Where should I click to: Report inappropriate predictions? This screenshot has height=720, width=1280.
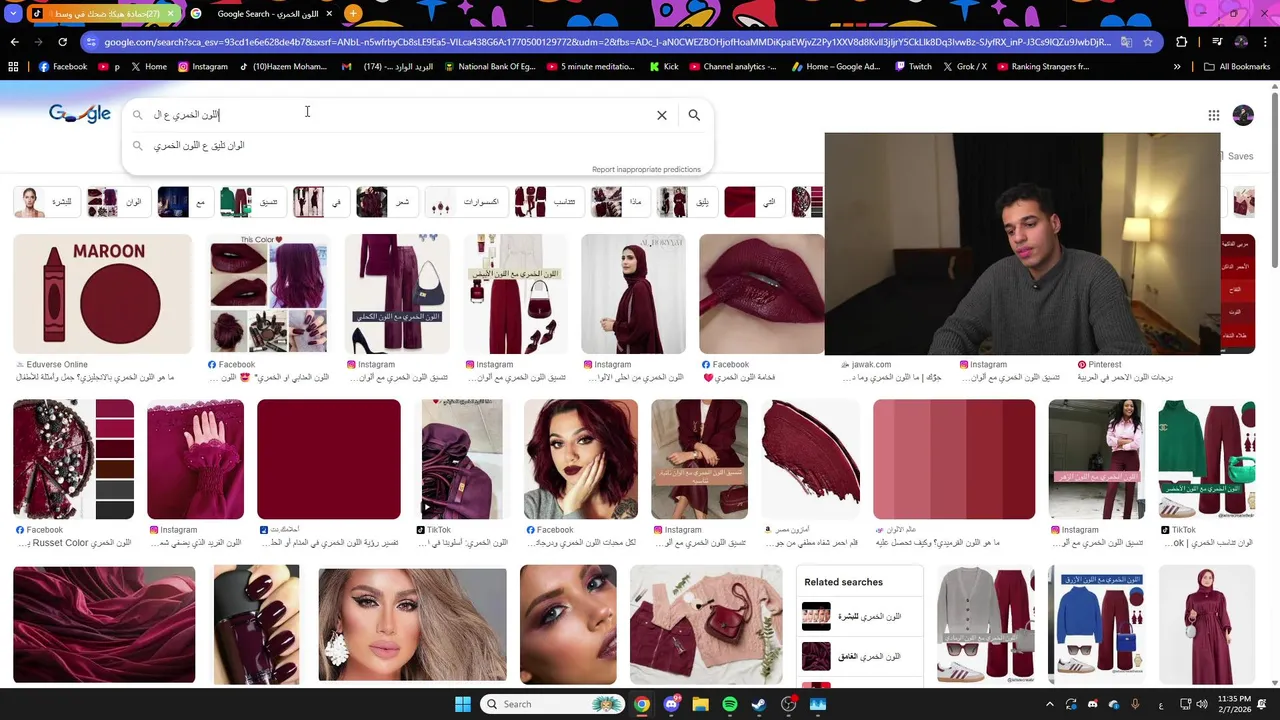point(646,170)
